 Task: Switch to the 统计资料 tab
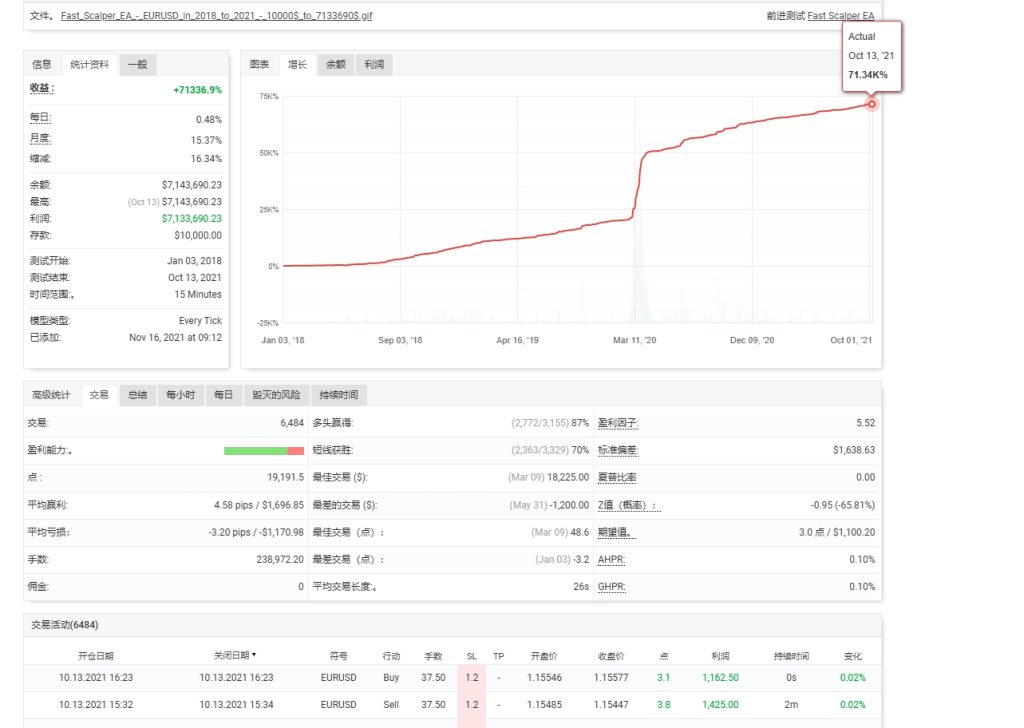(x=90, y=64)
